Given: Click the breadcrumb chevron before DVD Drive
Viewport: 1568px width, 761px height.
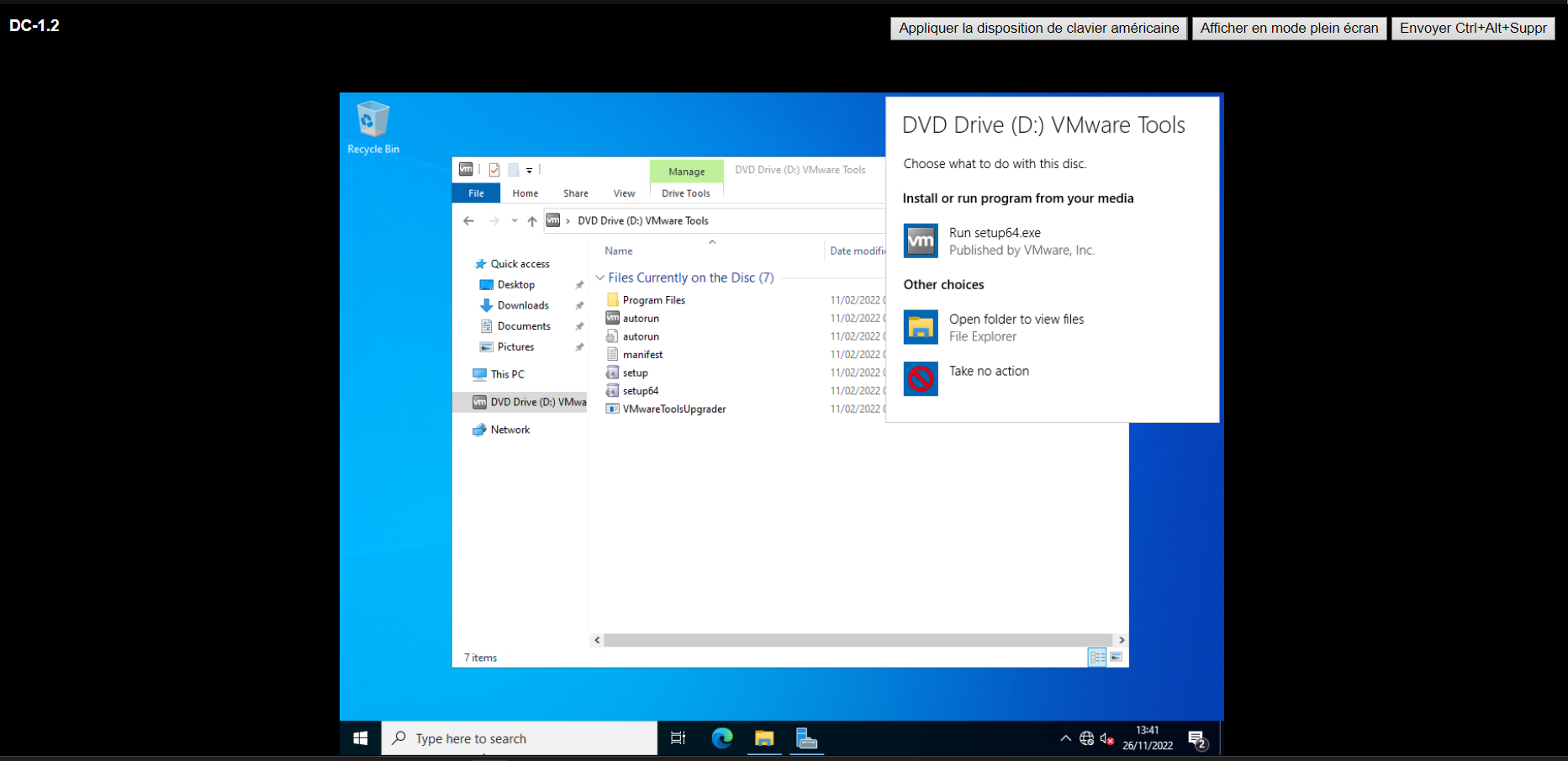Looking at the screenshot, I should click(568, 221).
